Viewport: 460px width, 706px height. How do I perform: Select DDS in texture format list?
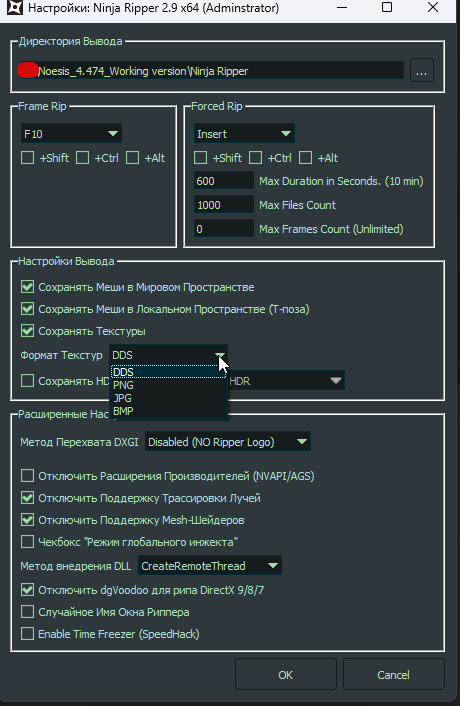168,372
